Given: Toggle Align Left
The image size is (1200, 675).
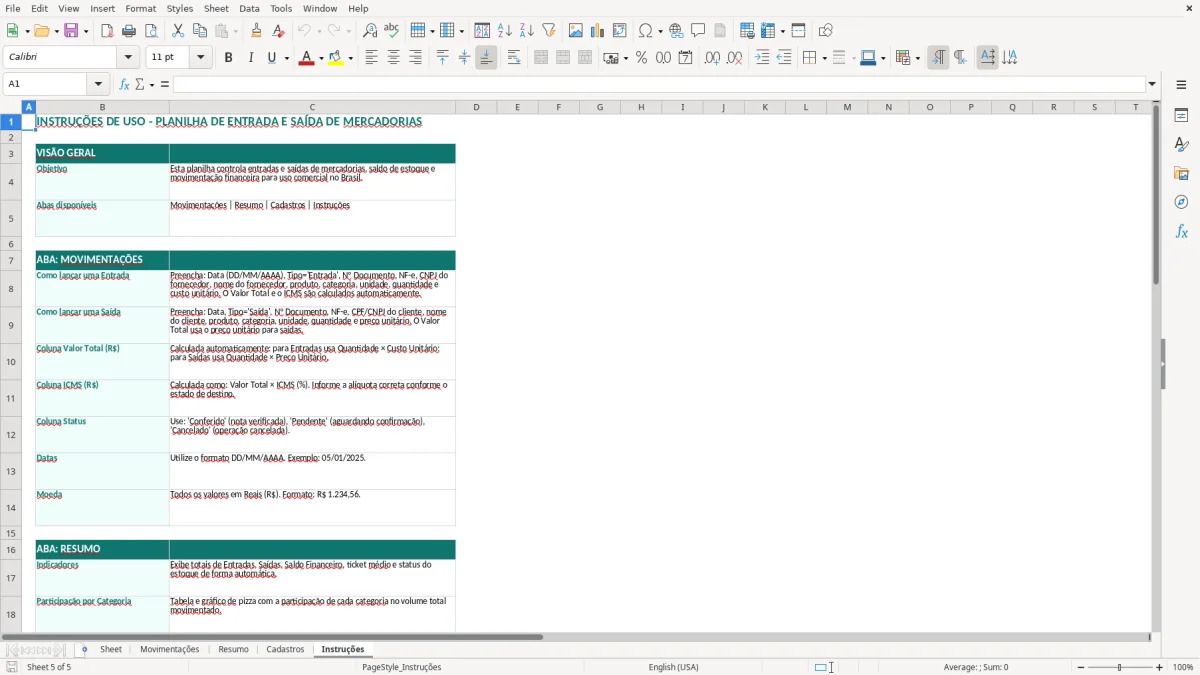Looking at the screenshot, I should (372, 58).
